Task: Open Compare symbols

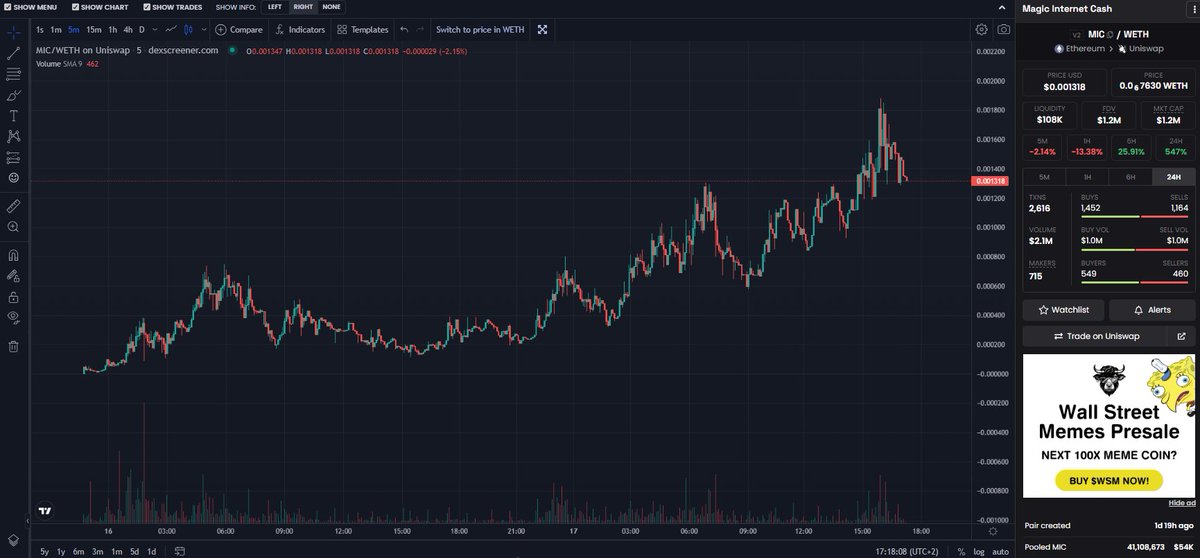Action: point(239,30)
